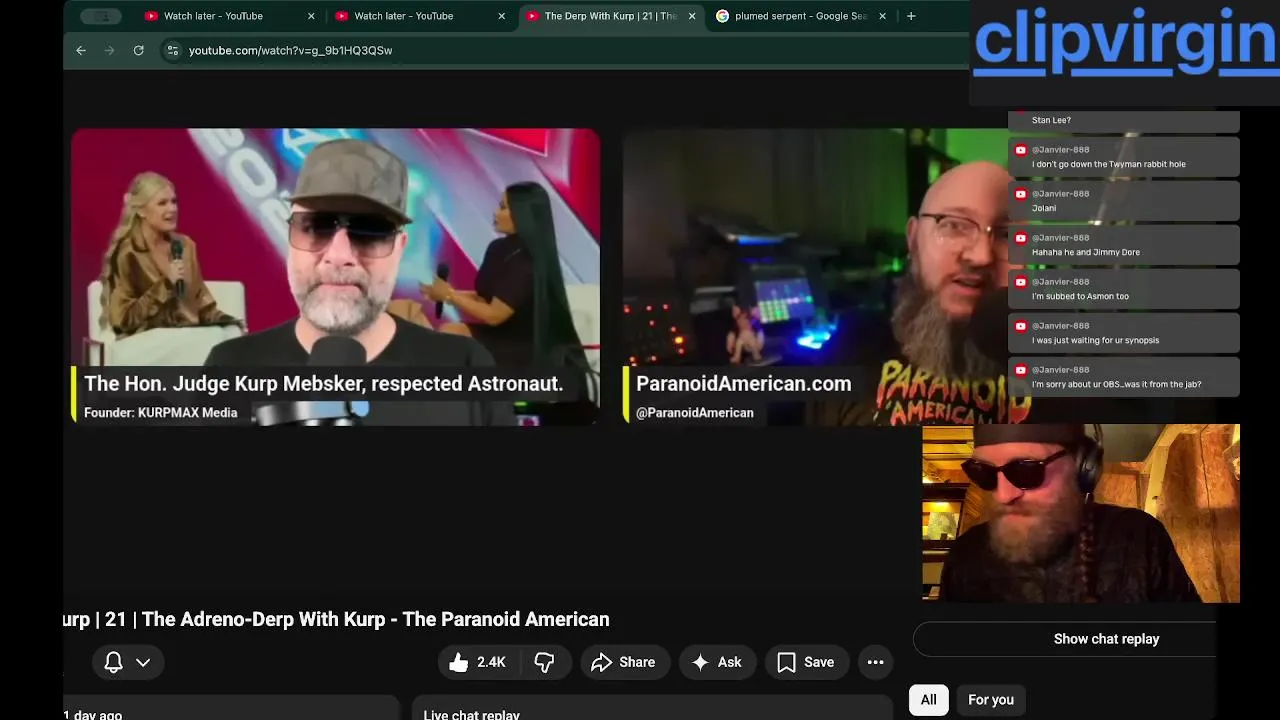Switch to plumed serpent Google Search tab
Viewport: 1280px width, 720px height.
click(x=800, y=16)
